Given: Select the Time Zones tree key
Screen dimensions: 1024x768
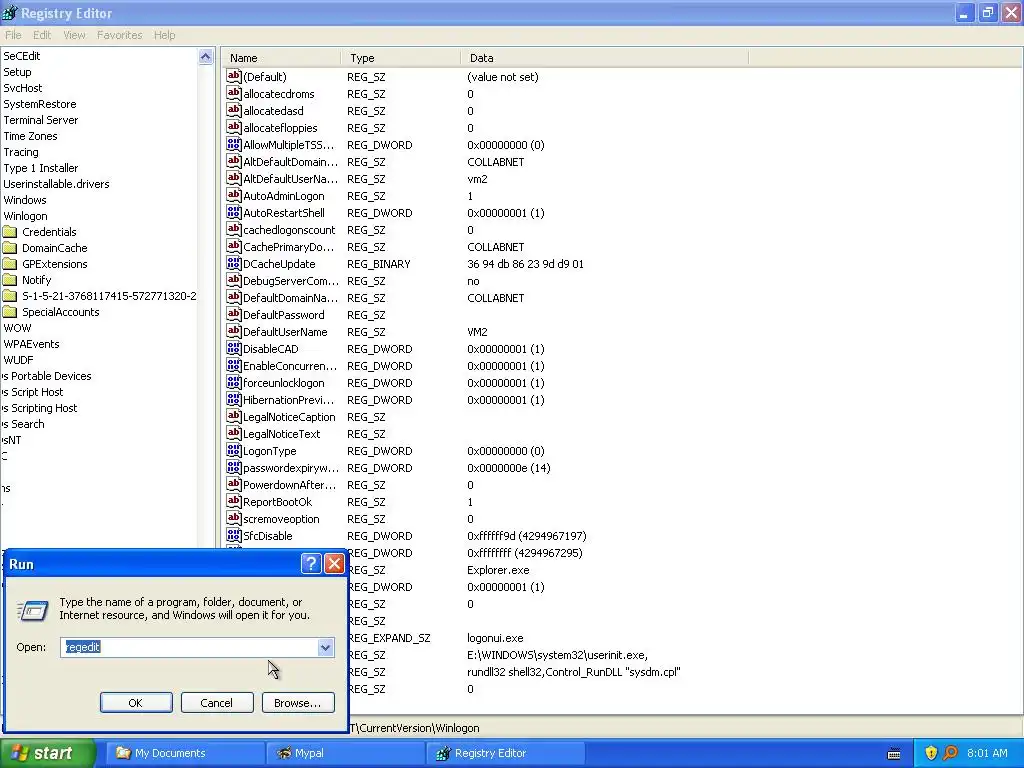Looking at the screenshot, I should coord(30,136).
